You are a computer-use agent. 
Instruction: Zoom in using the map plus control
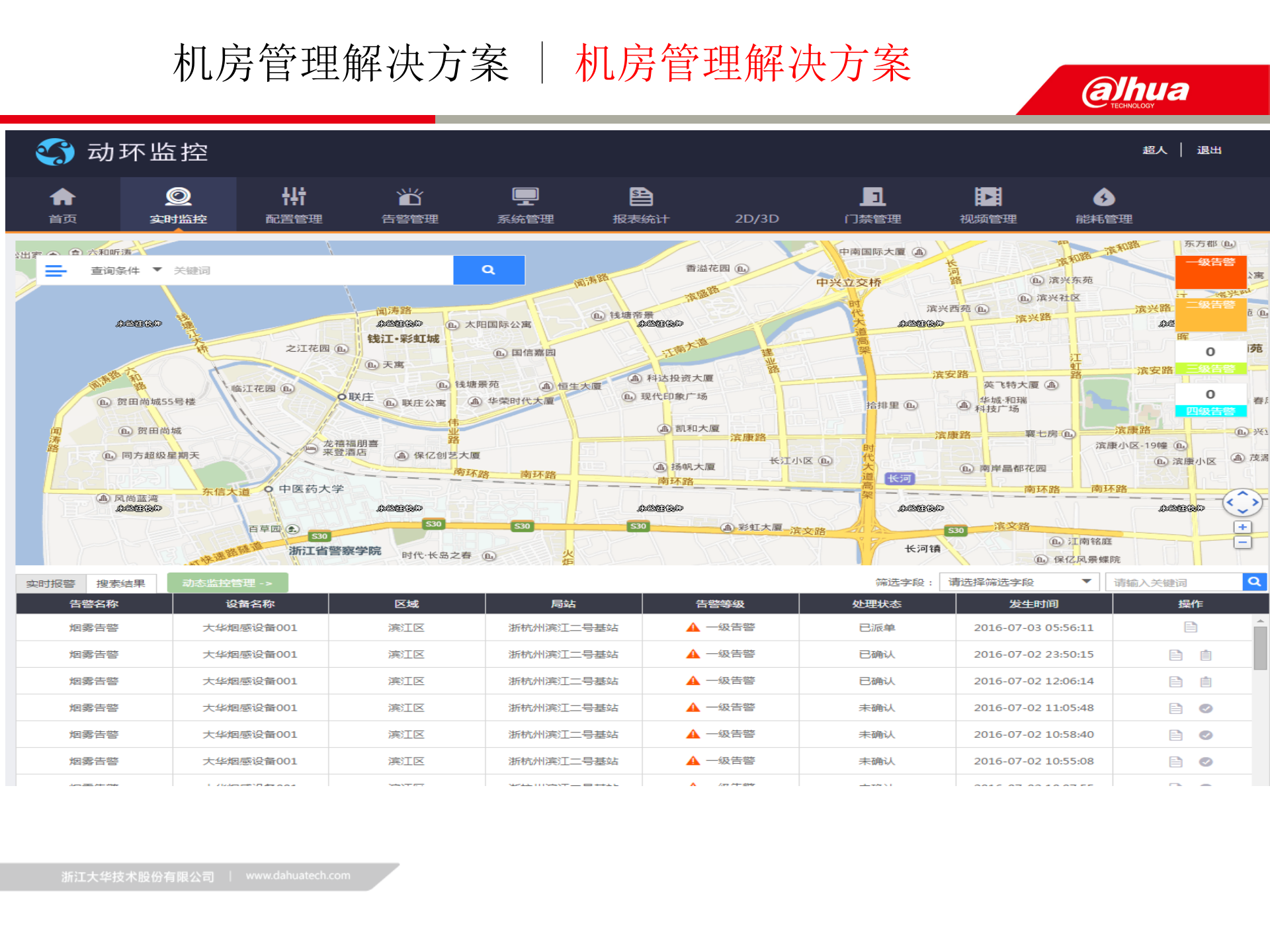pos(1242,527)
